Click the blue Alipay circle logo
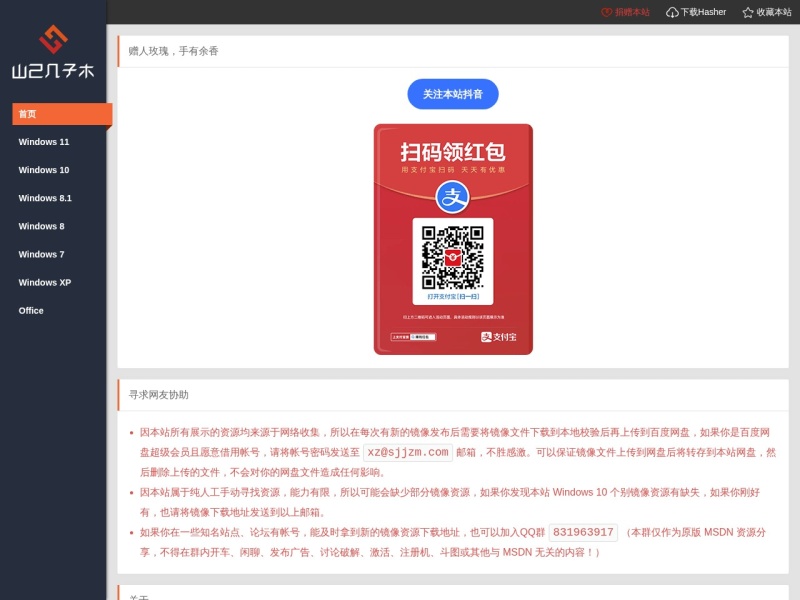800x600 pixels. click(x=453, y=197)
